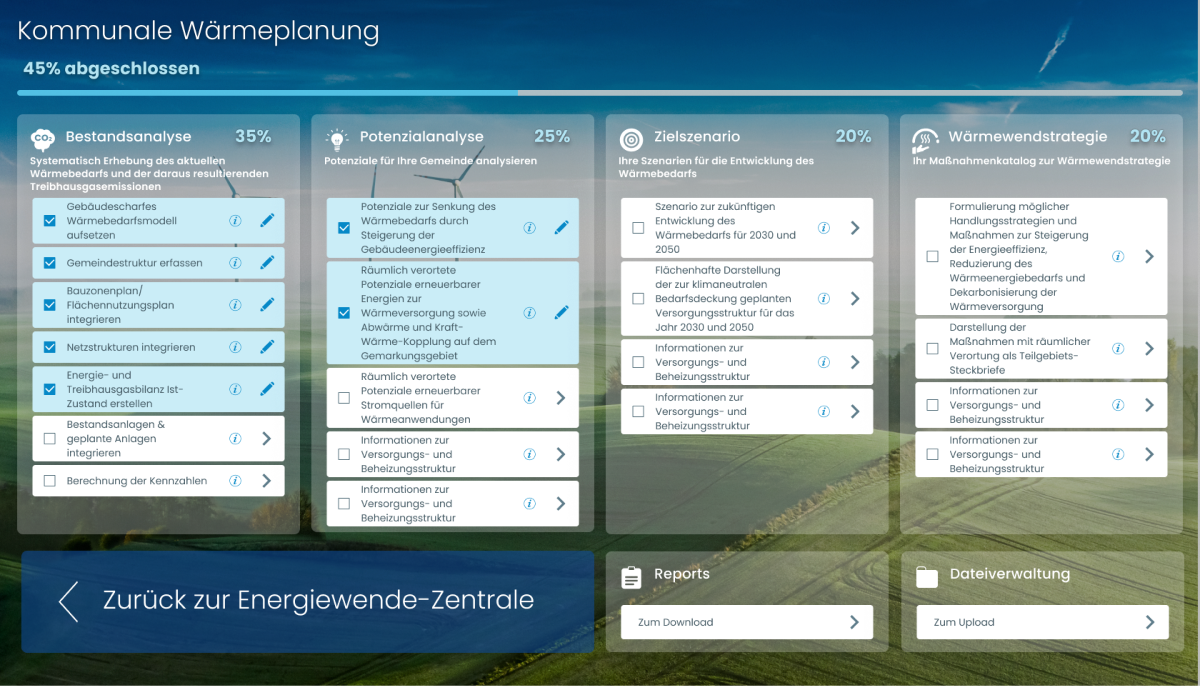Screen dimensions: 1200x686
Task: Uncheck Gemeindestruktur erfassen
Action: (x=50, y=263)
